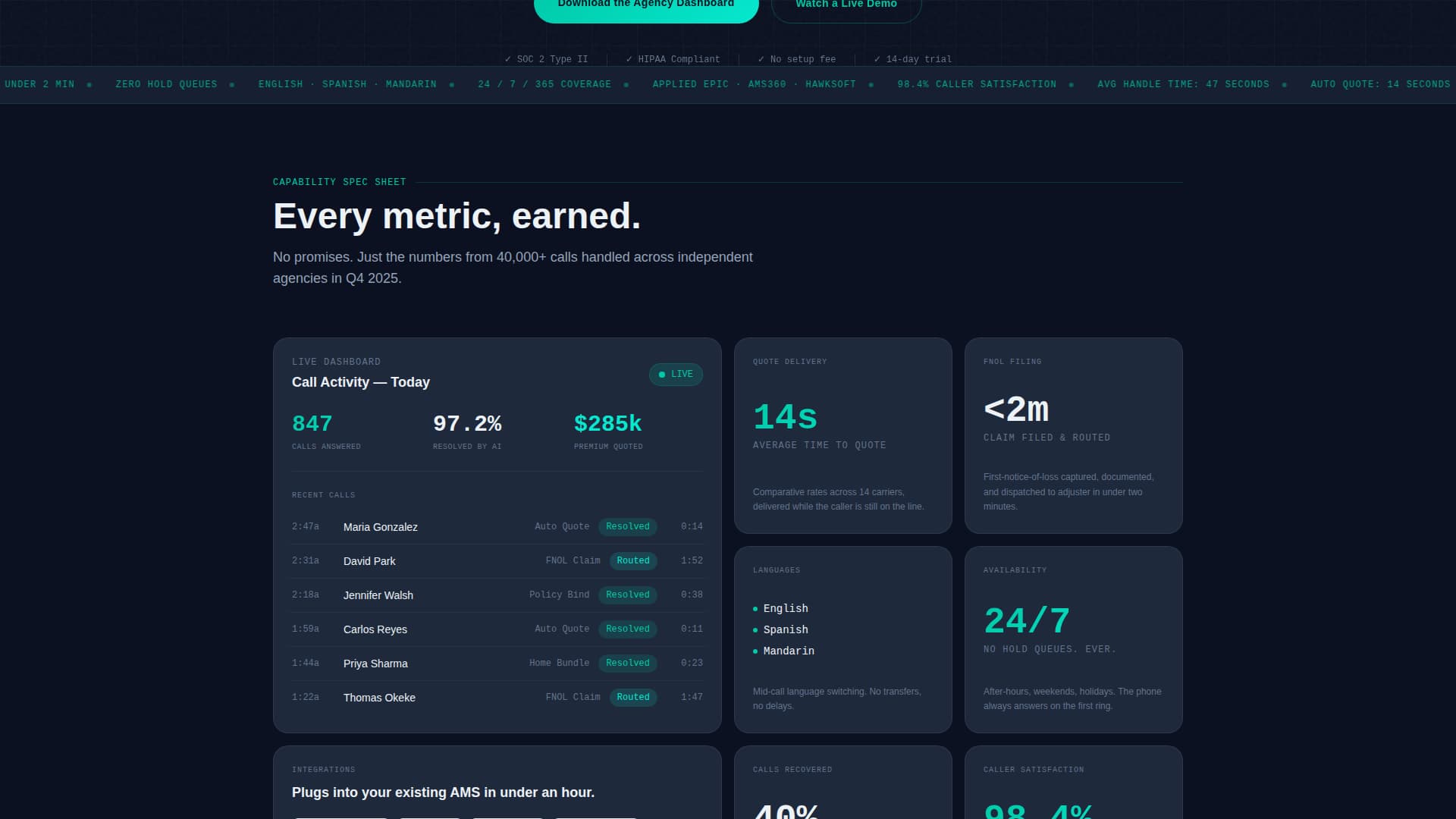Click the <2m claim filed figure
The width and height of the screenshot is (1456, 819).
point(1016,410)
